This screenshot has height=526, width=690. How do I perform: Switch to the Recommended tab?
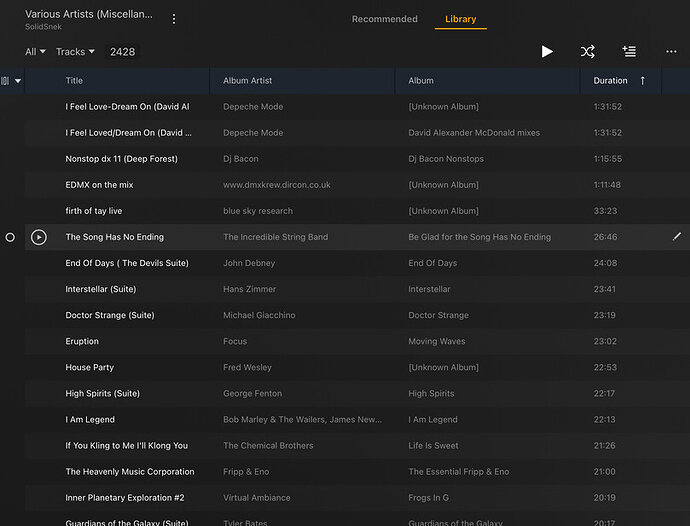385,19
